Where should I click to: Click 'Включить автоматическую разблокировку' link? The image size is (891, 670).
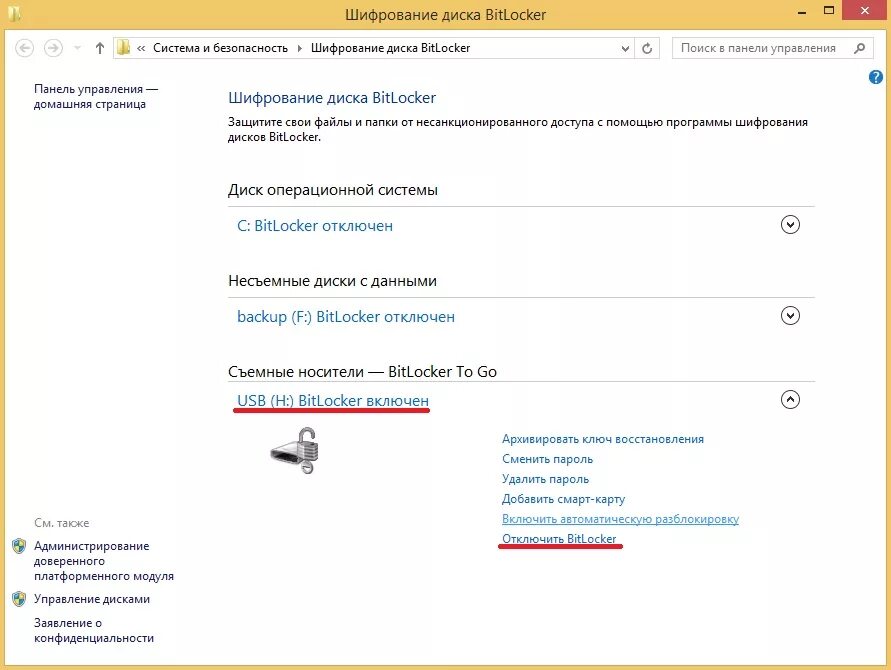pyautogui.click(x=621, y=519)
